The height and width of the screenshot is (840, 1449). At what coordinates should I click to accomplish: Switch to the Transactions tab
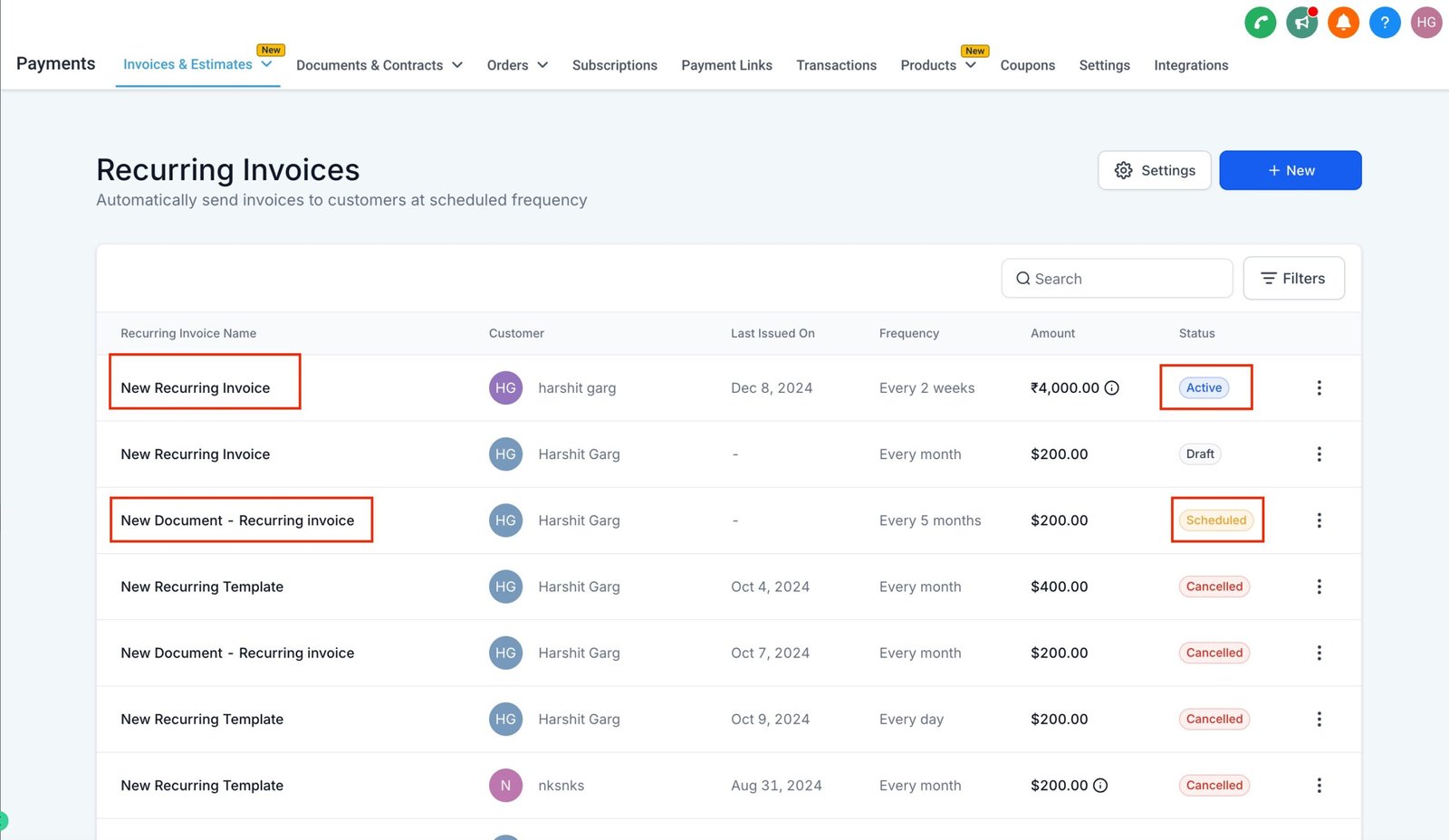[x=836, y=65]
